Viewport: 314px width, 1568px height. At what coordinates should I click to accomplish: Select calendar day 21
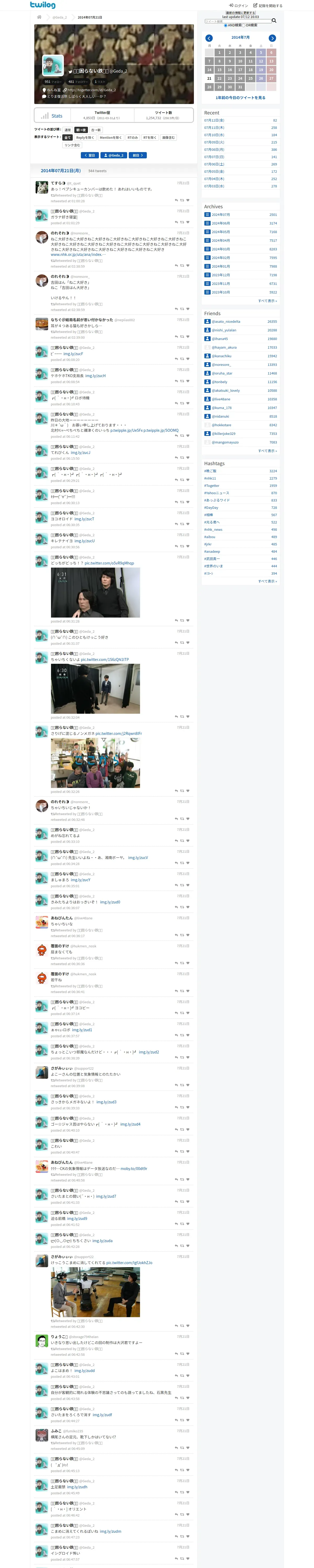pos(209,78)
